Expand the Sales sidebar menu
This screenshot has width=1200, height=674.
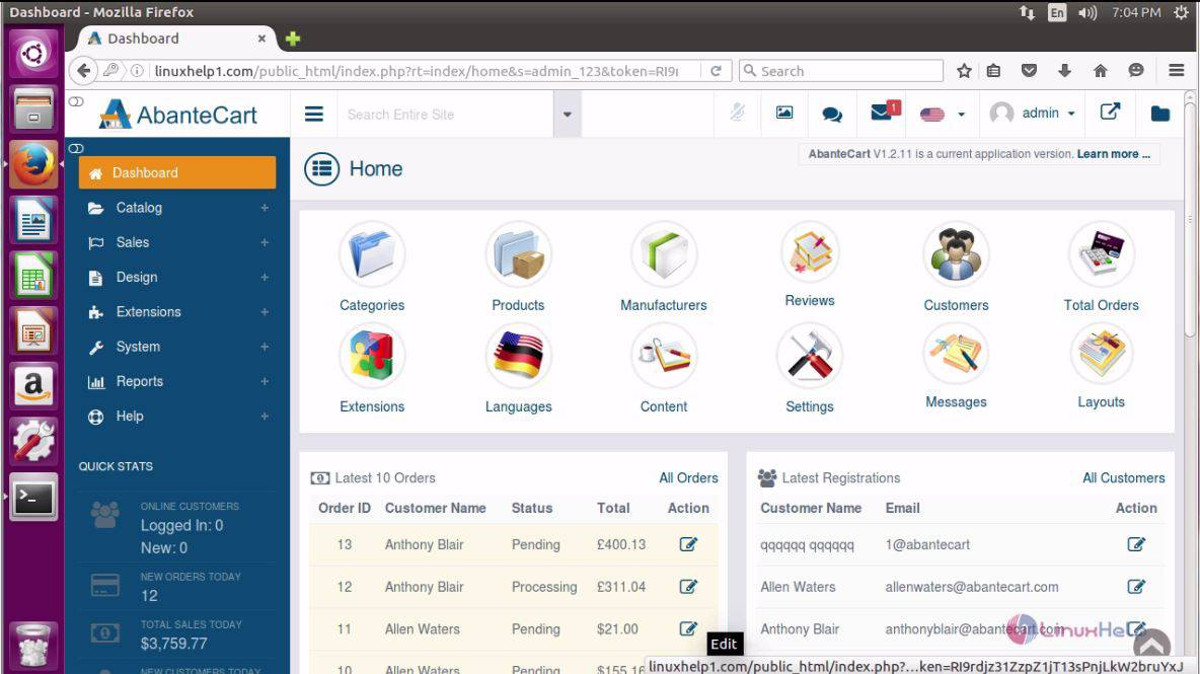point(178,242)
